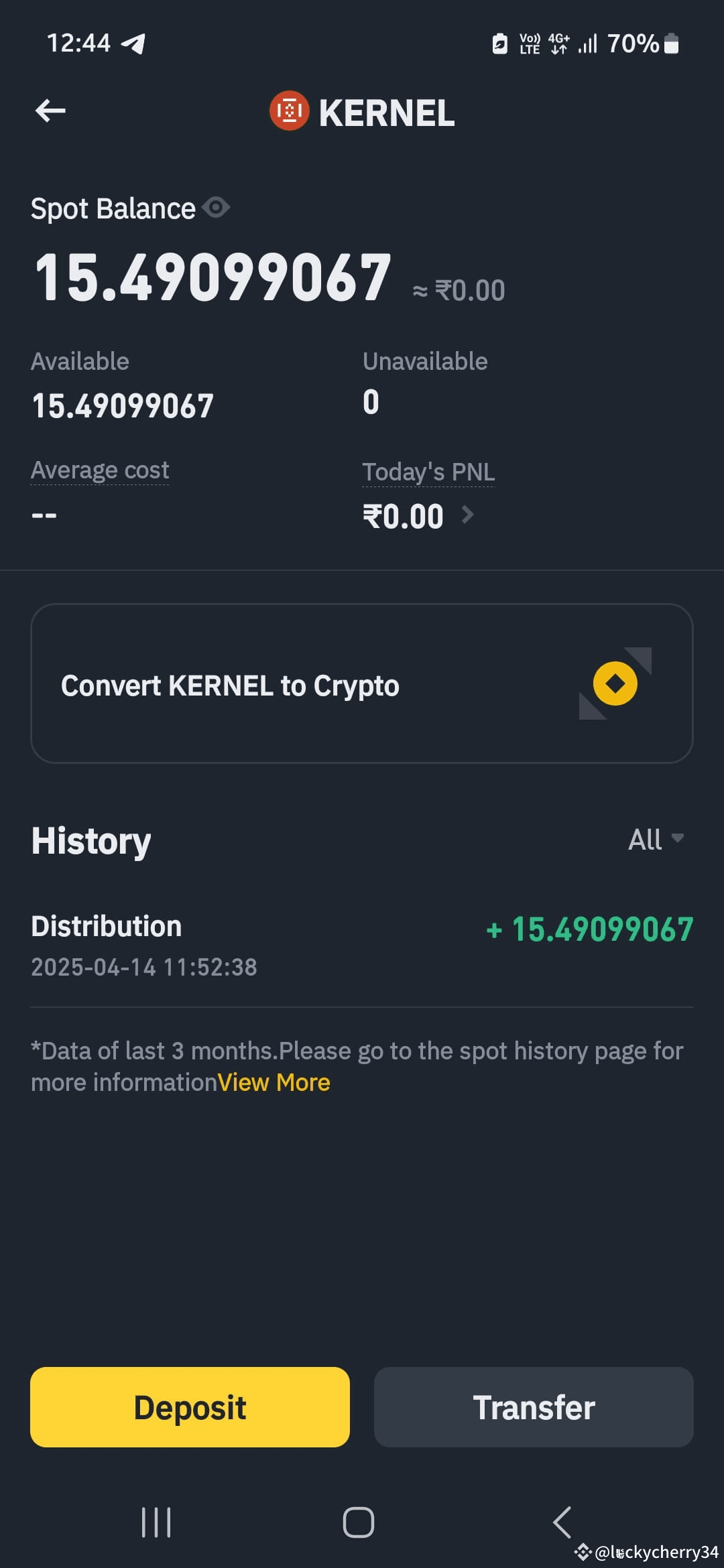The image size is (724, 1568).
Task: Tap the Android back navigation button
Action: pos(563,1521)
